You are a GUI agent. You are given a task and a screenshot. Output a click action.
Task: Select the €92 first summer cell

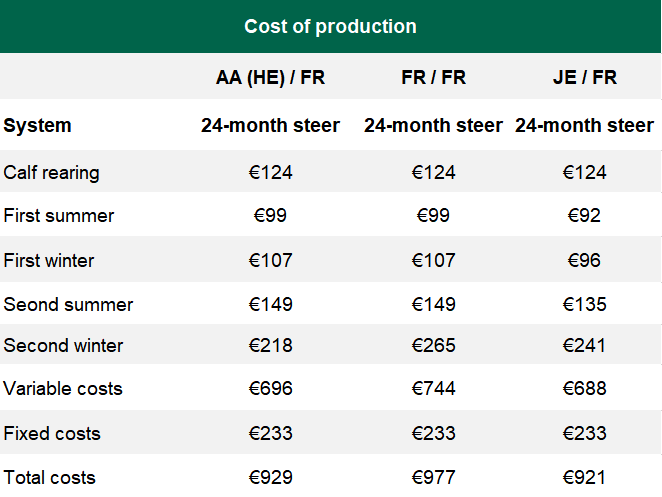tap(584, 216)
